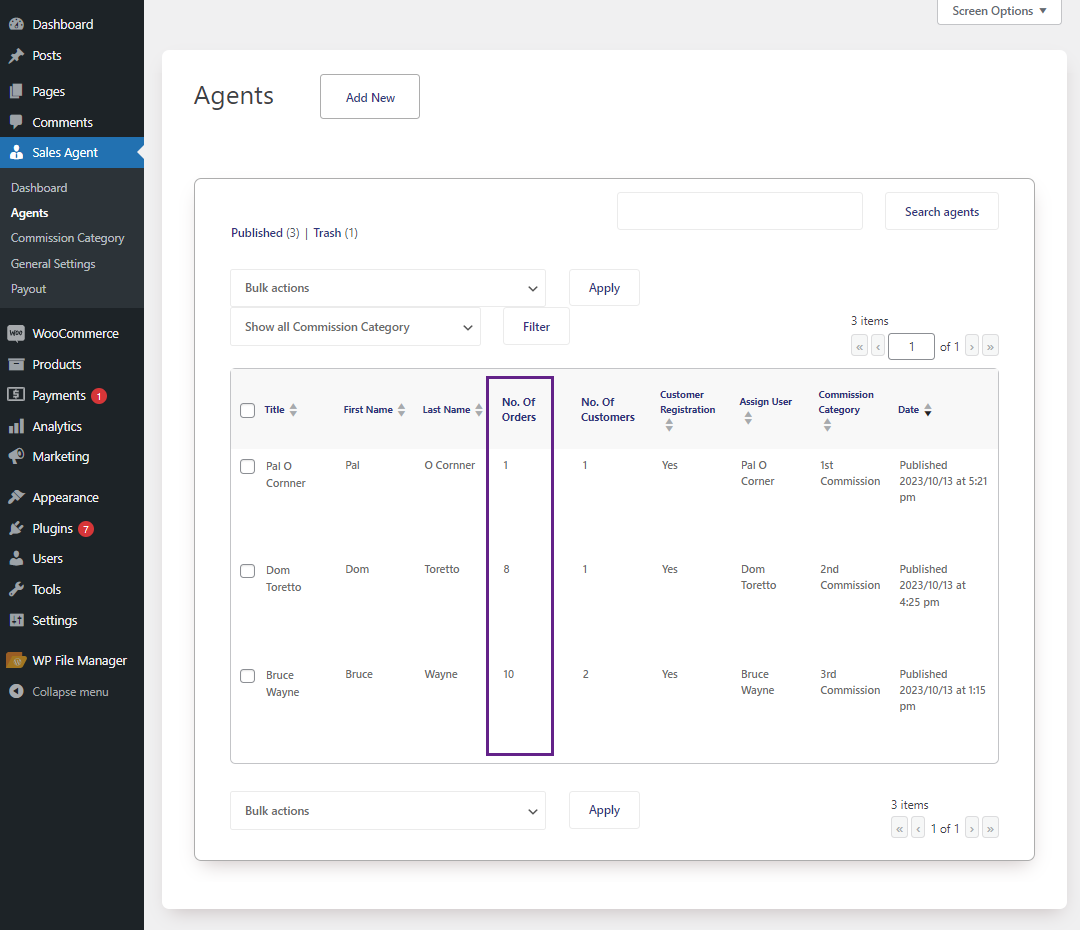
Task: Open the Analytics bar-chart icon
Action: click(16, 426)
